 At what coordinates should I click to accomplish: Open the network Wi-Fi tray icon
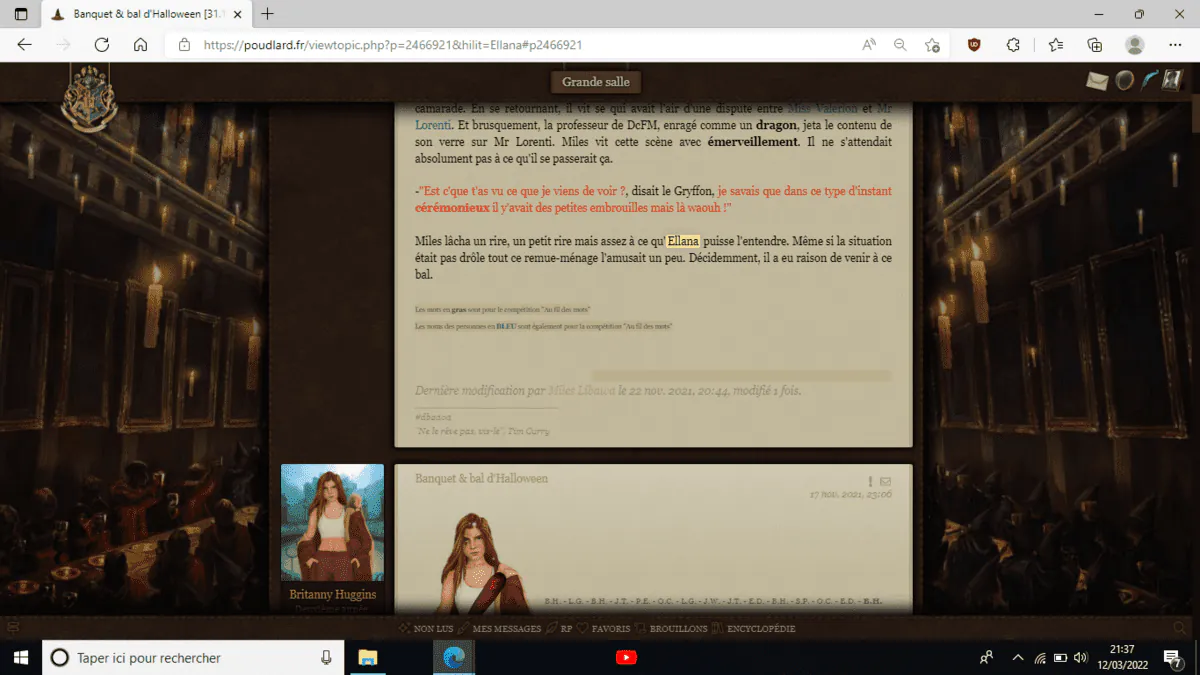coord(1040,658)
